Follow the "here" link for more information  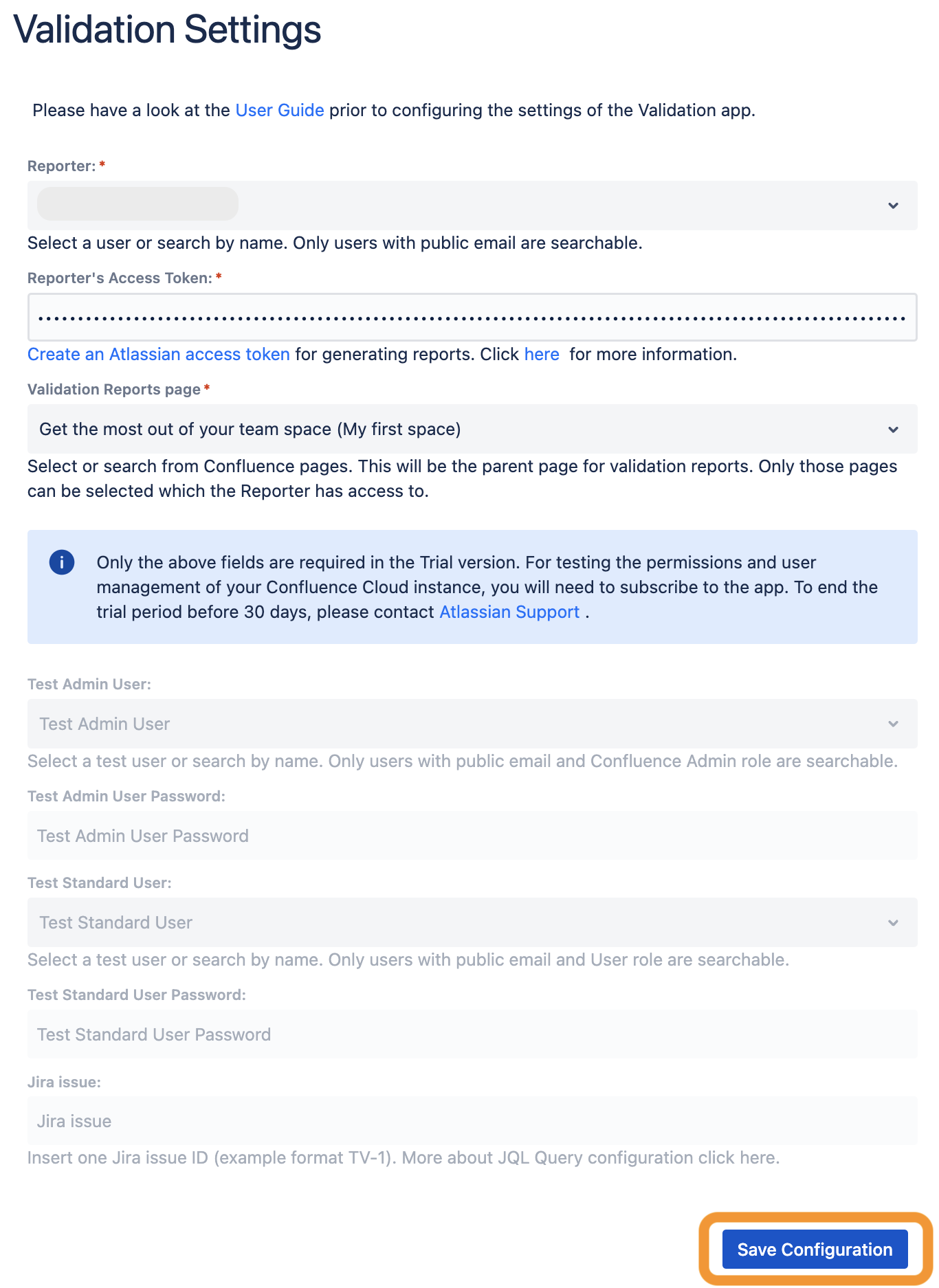542,354
